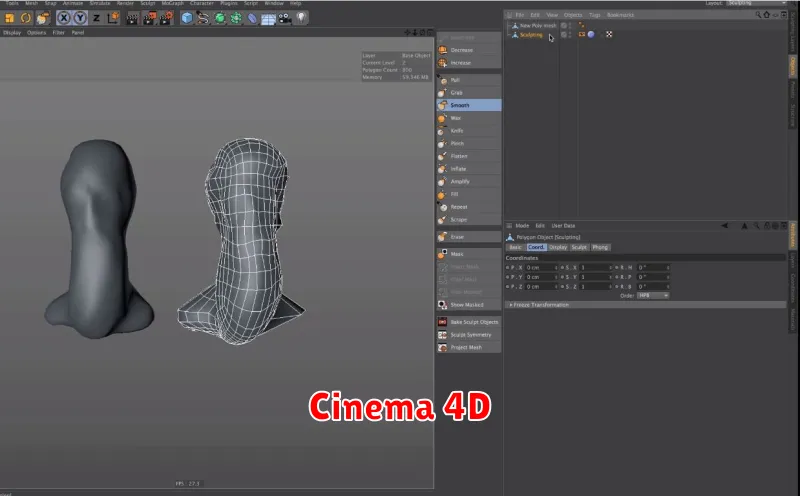The width and height of the screenshot is (800, 496).
Task: Toggle Y axis lock in toolbar
Action: (x=80, y=18)
